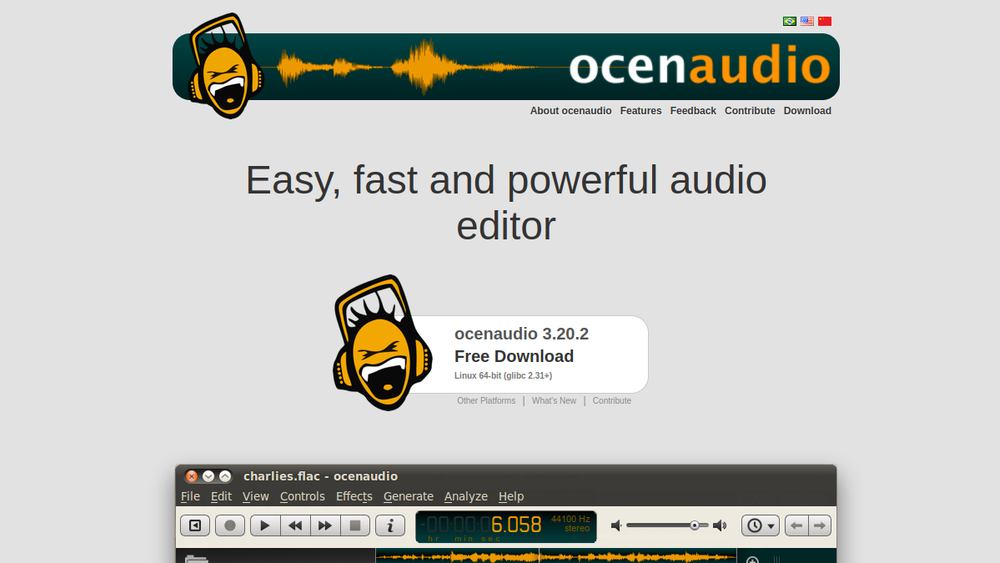This screenshot has width=1000, height=563.
Task: Click the ocenaudio mascot logo in header
Action: (x=225, y=66)
